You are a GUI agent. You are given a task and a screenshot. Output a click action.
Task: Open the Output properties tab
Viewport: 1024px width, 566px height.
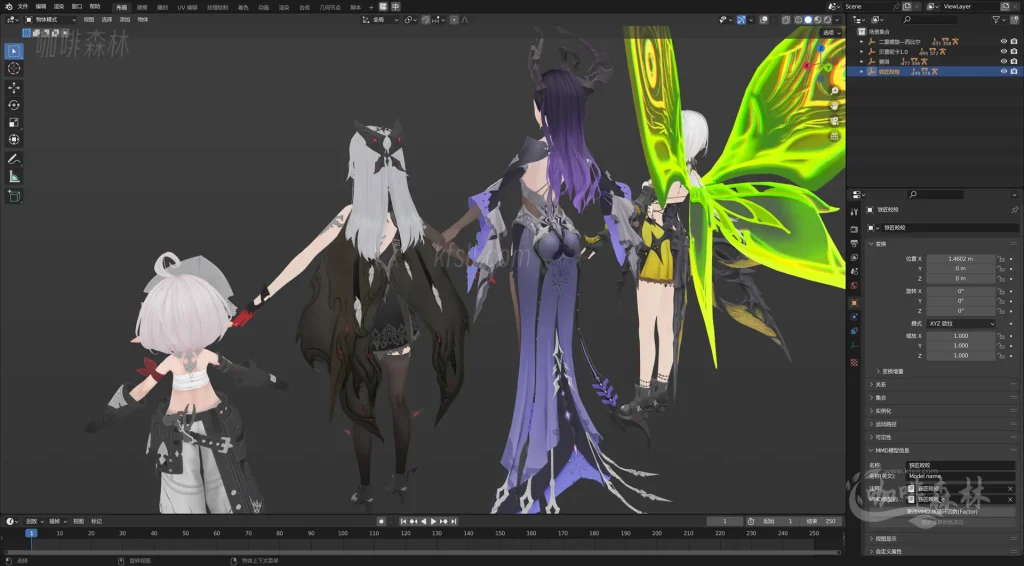pos(854,244)
